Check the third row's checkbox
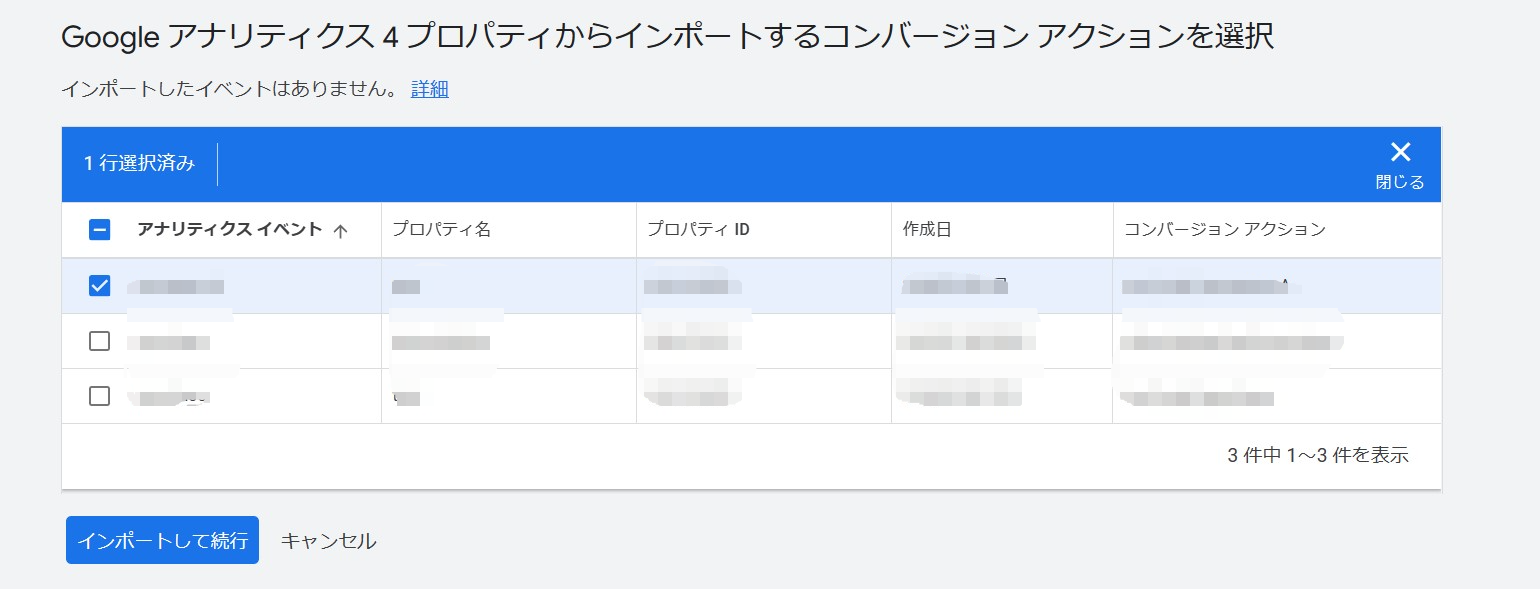The height and width of the screenshot is (589, 1540). pyautogui.click(x=99, y=395)
